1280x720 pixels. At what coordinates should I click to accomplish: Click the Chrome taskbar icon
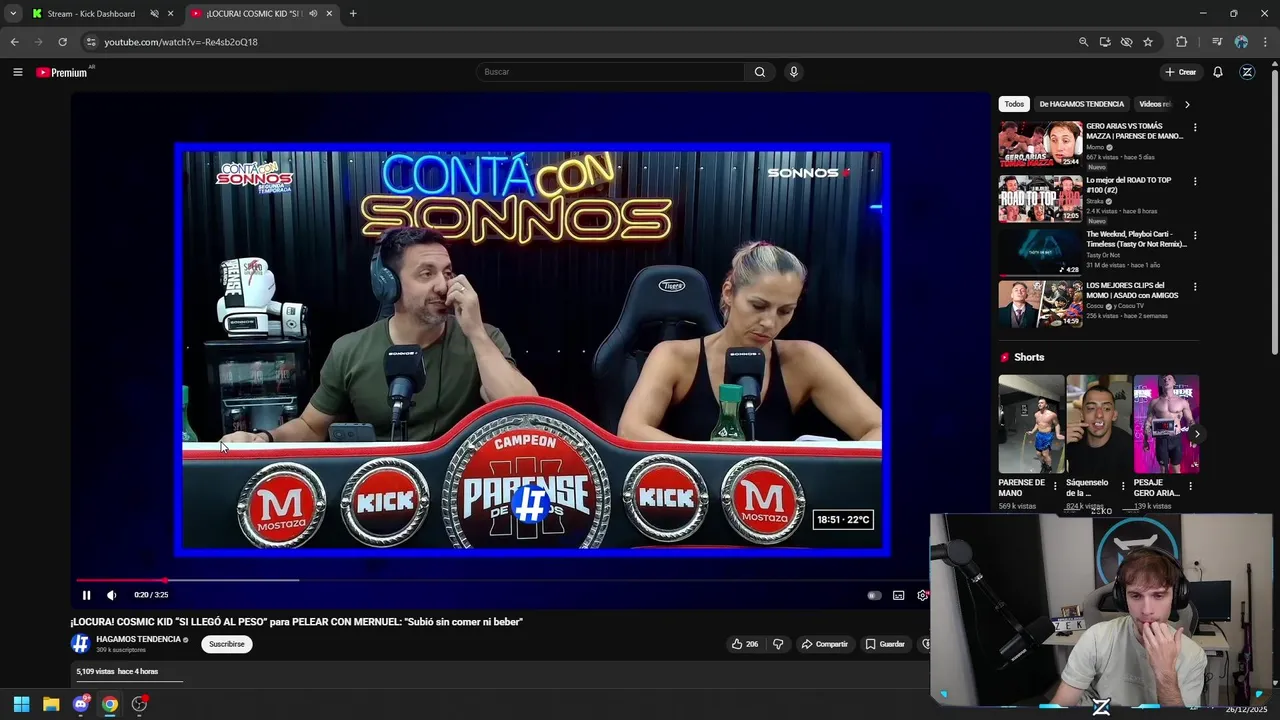[110, 704]
